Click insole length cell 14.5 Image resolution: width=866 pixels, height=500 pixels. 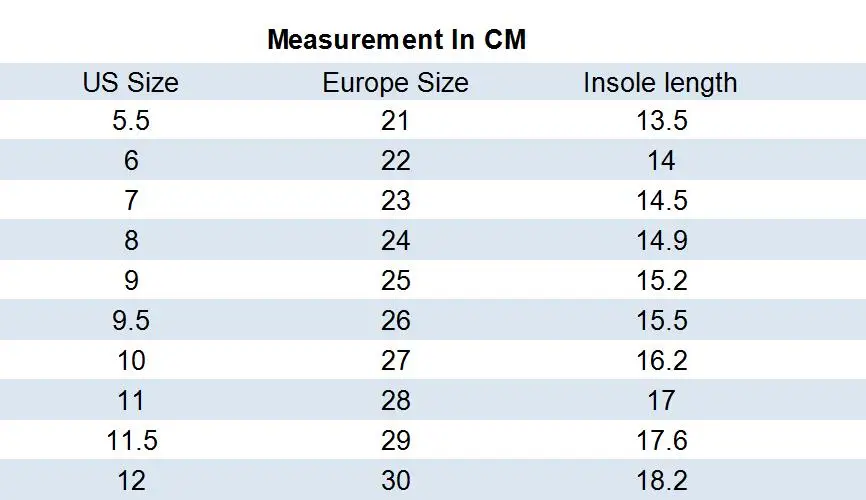pos(661,201)
